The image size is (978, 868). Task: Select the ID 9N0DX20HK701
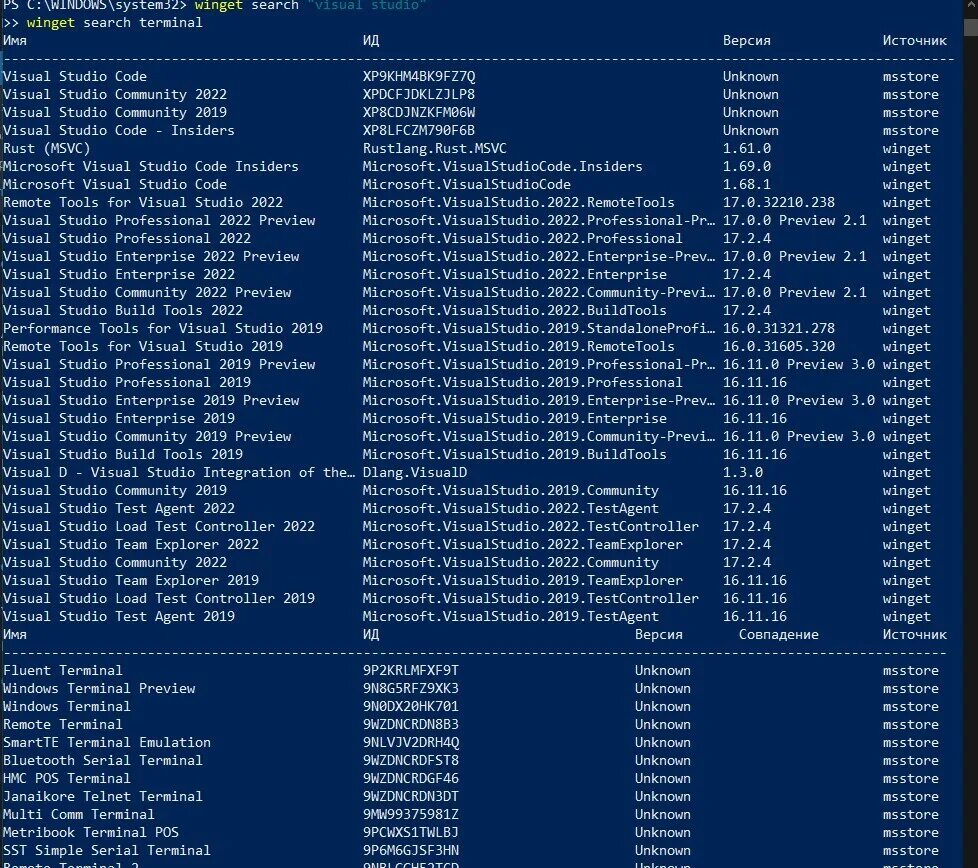(x=410, y=707)
